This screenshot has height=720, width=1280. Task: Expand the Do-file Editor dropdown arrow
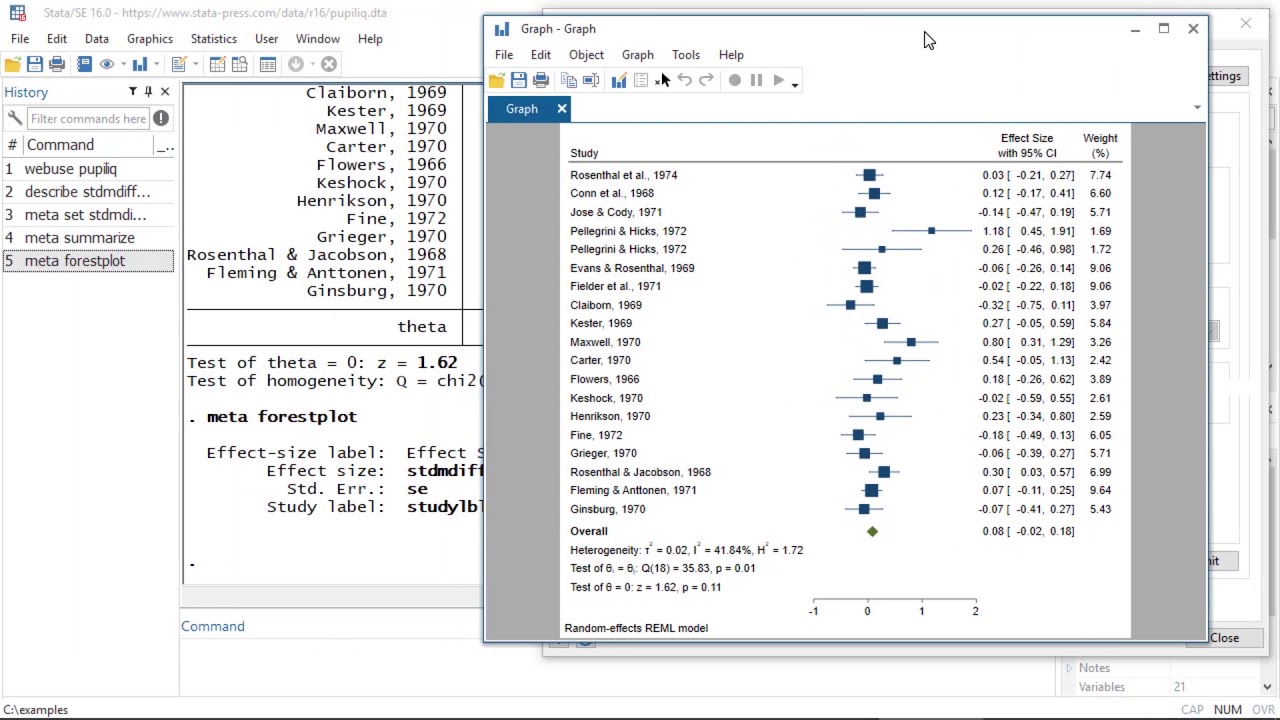194,64
